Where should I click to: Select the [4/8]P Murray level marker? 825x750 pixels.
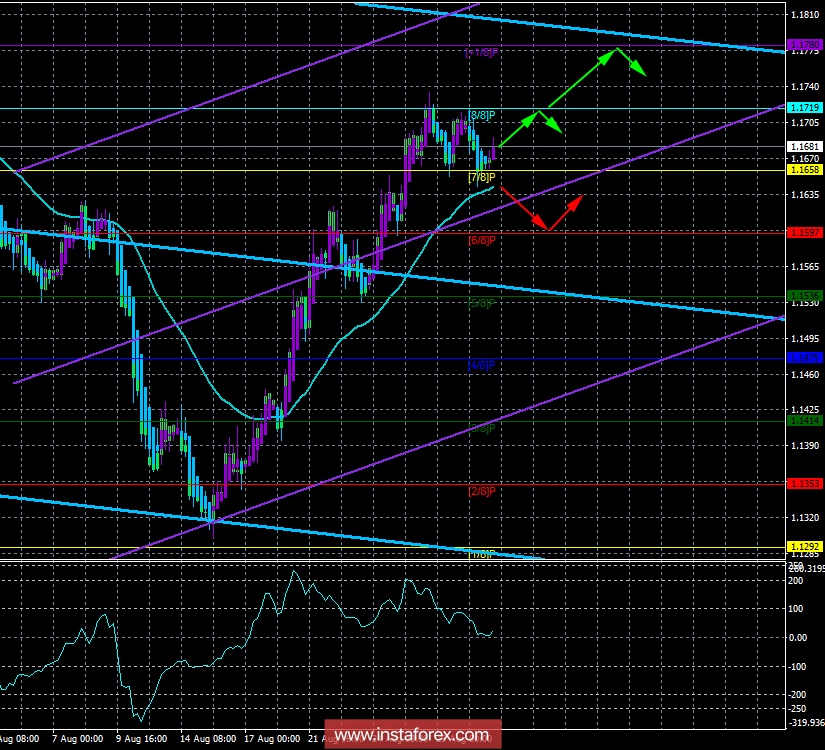tap(481, 365)
